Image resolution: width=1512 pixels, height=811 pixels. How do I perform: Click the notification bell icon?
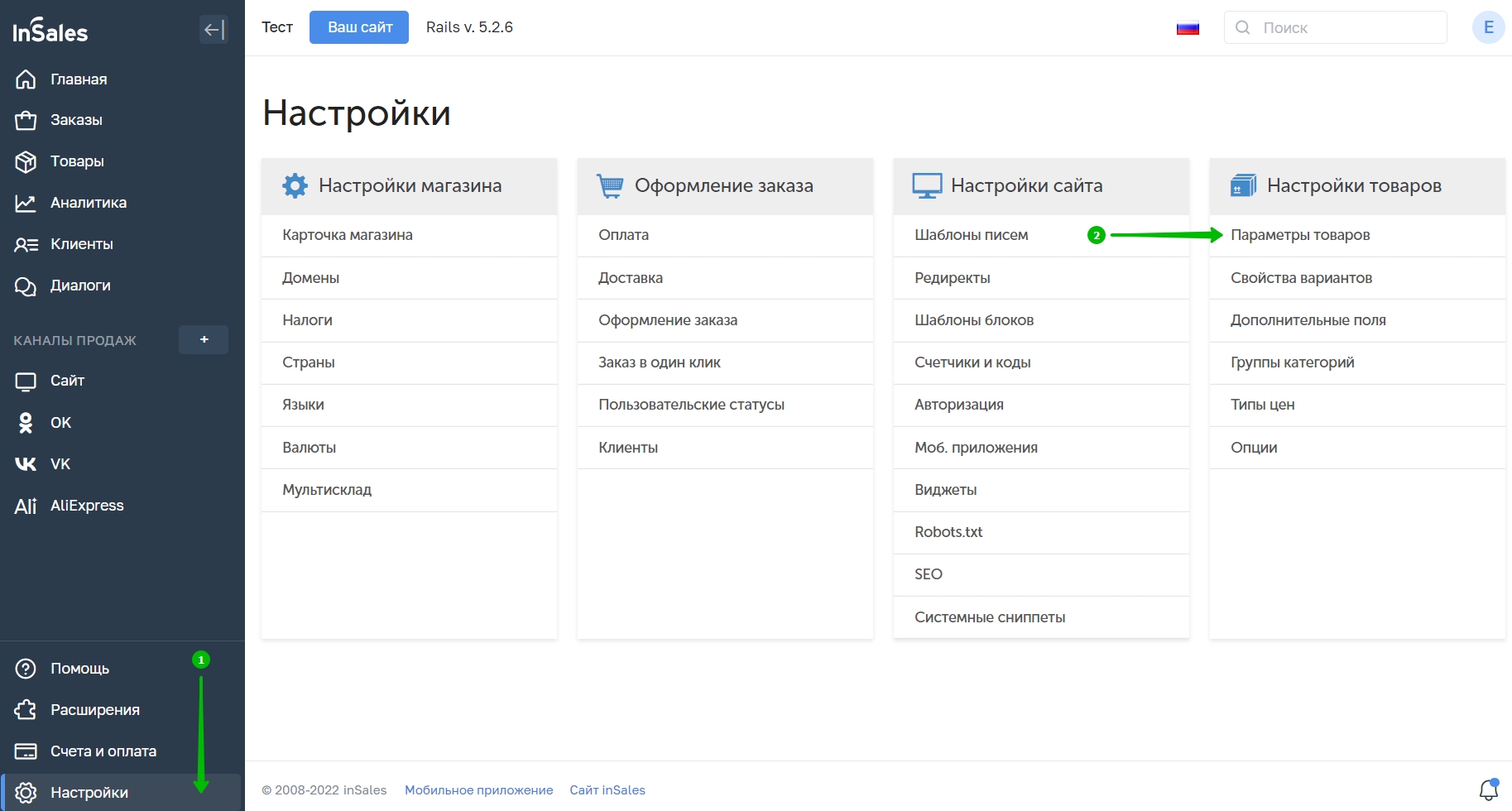[1488, 789]
